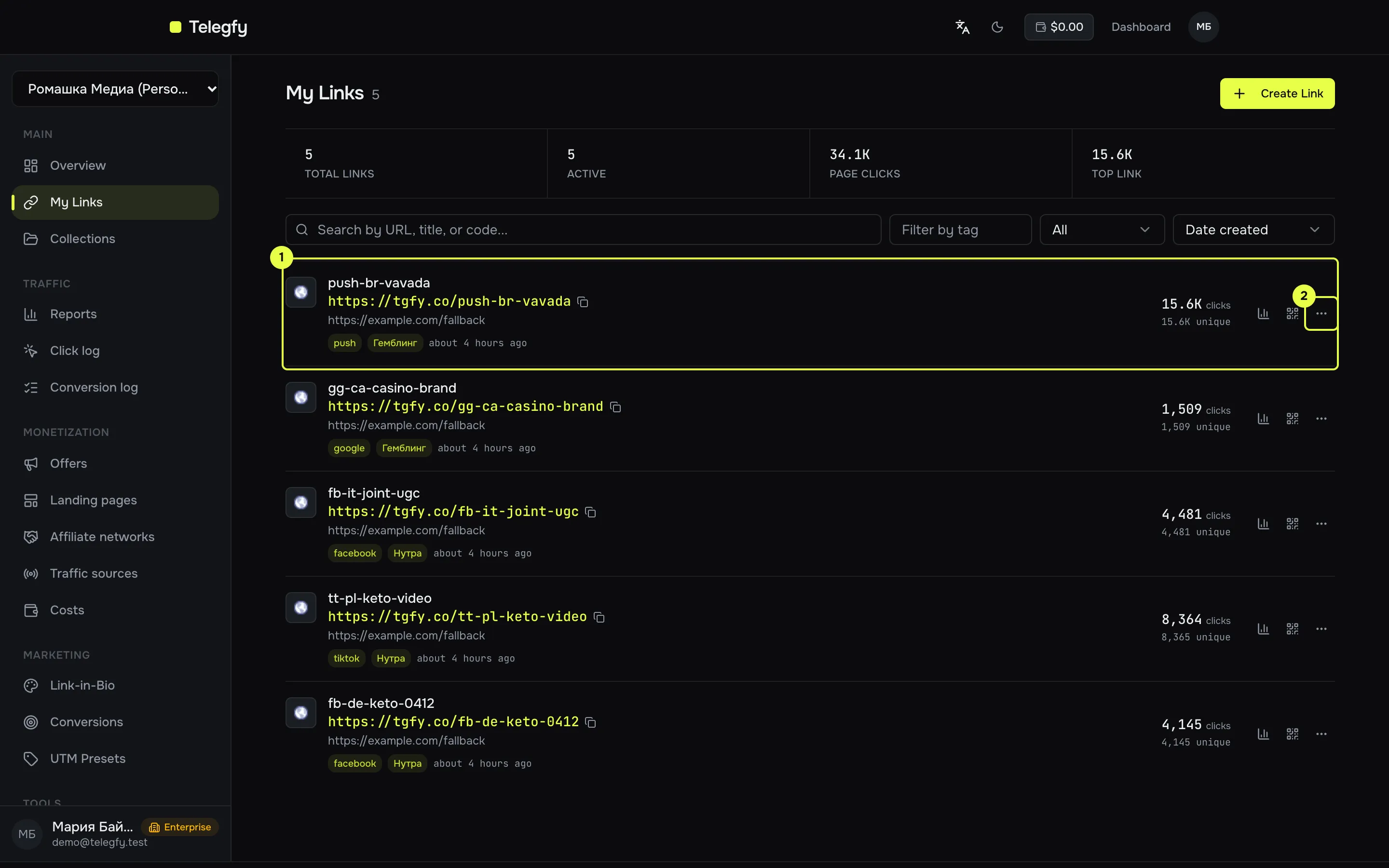The height and width of the screenshot is (868, 1389).
Task: View stats chart for gg-ca-casino-brand
Action: [x=1263, y=419]
